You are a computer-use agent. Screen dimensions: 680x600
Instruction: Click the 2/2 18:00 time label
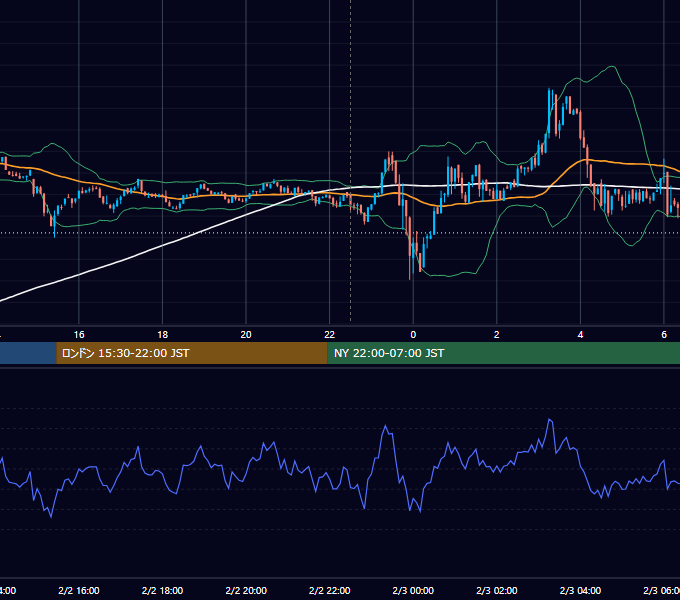(x=163, y=590)
